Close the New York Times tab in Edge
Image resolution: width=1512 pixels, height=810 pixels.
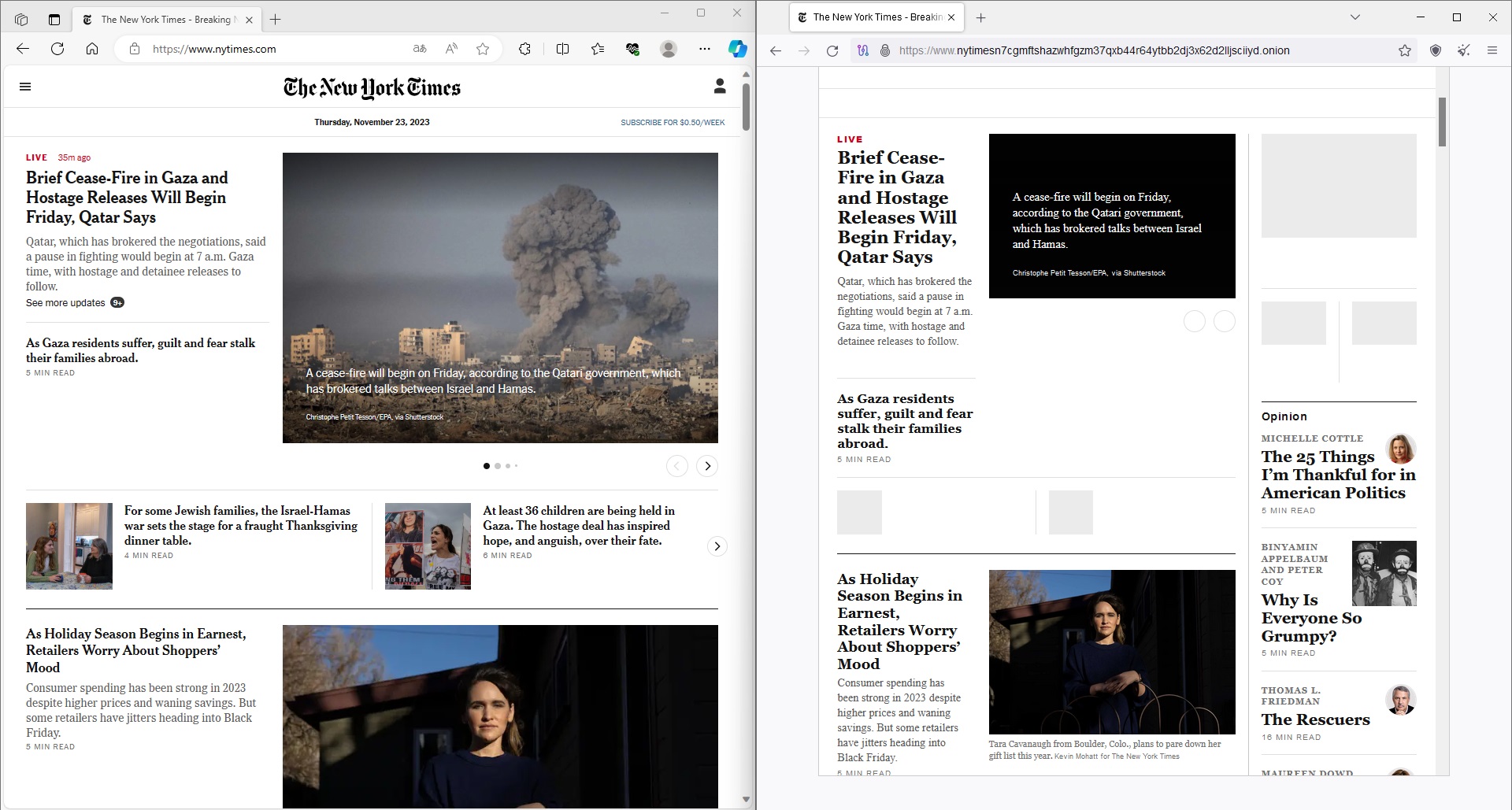click(x=249, y=20)
